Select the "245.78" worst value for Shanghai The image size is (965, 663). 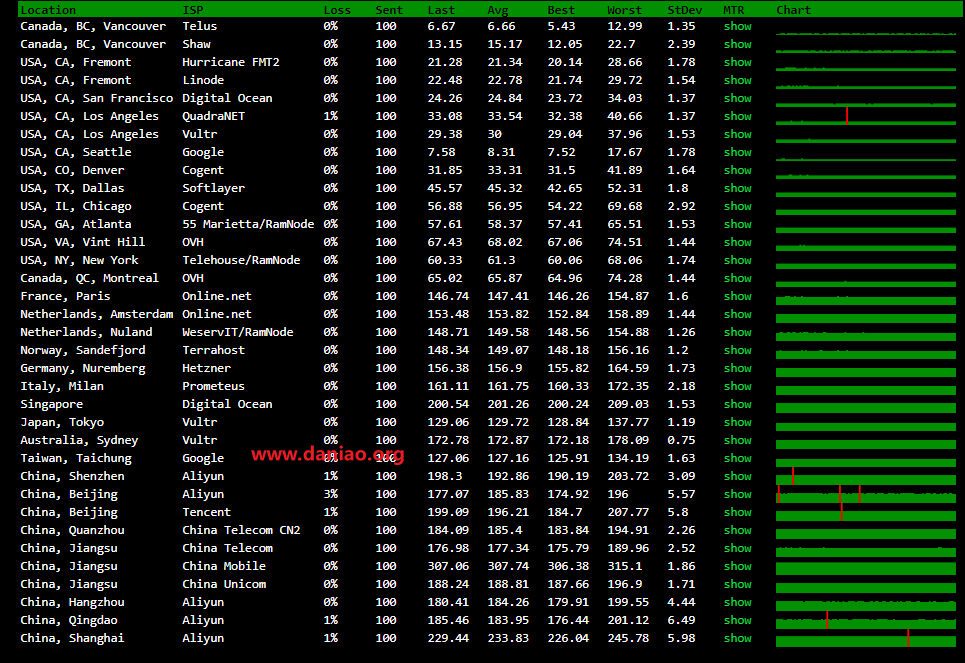click(628, 638)
